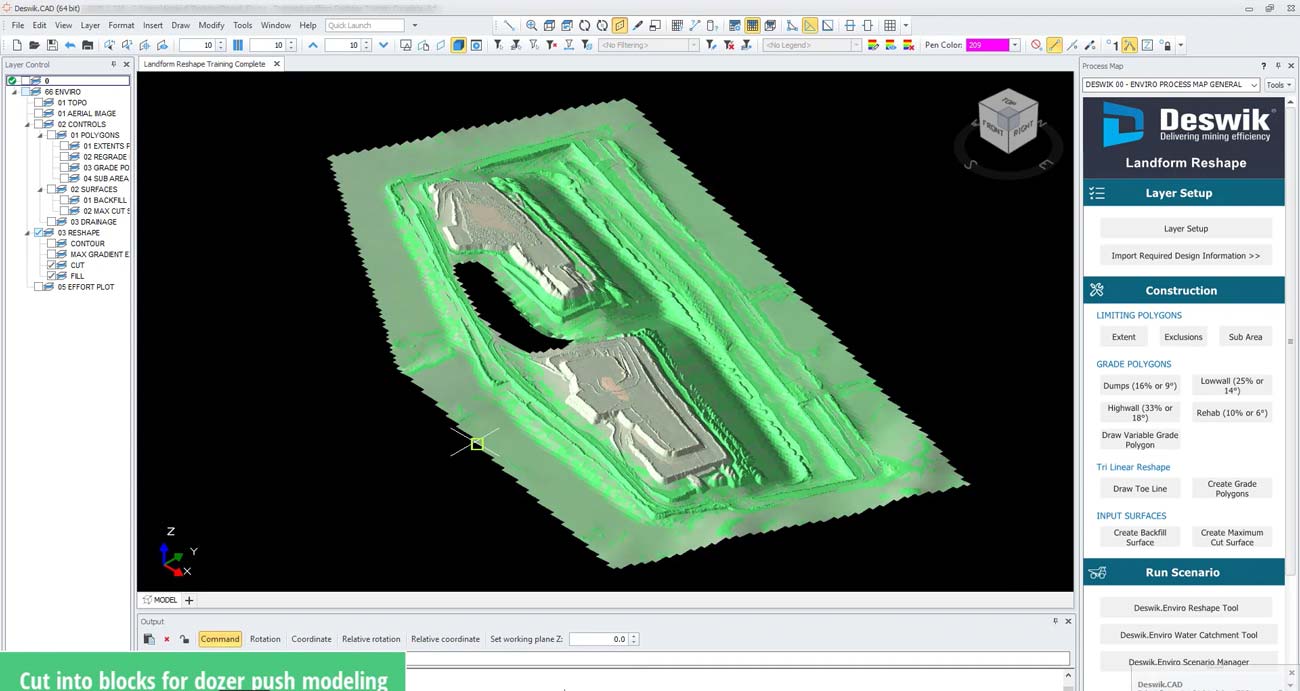Click the Save disk icon
The width and height of the screenshot is (1300, 691).
(52, 45)
